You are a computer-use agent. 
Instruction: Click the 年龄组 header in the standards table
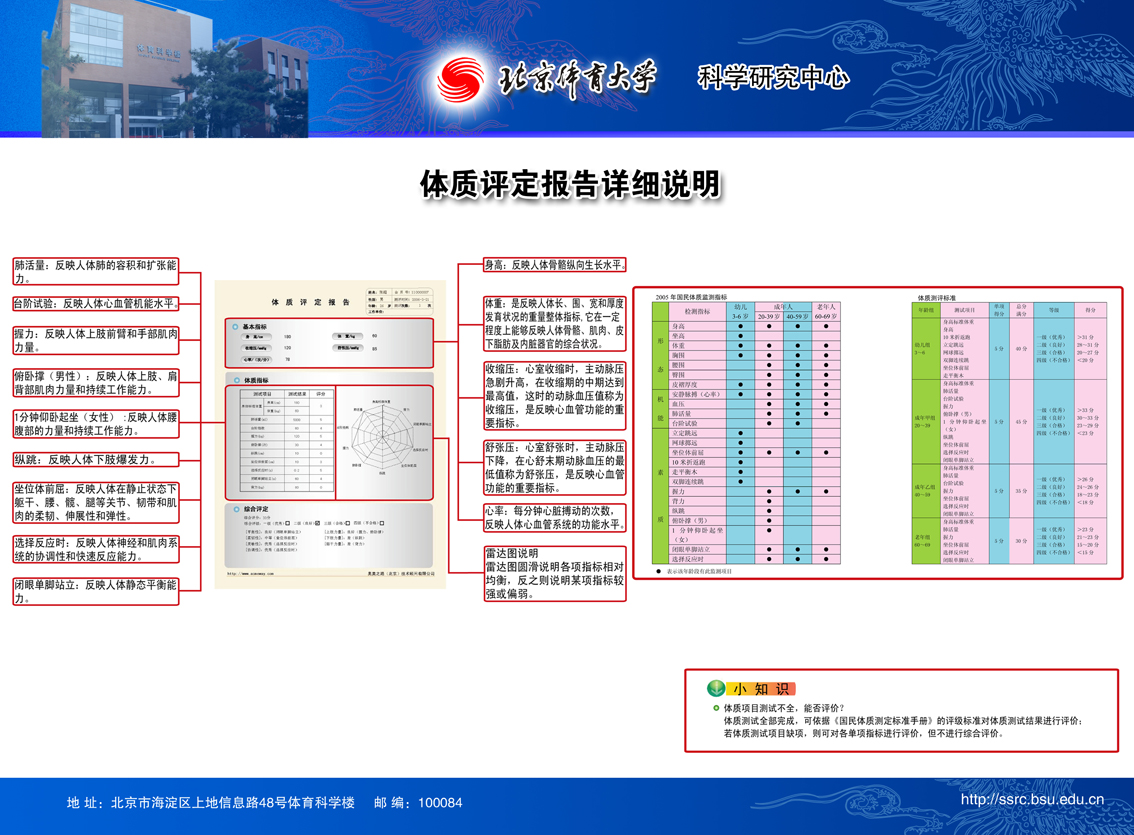point(926,310)
